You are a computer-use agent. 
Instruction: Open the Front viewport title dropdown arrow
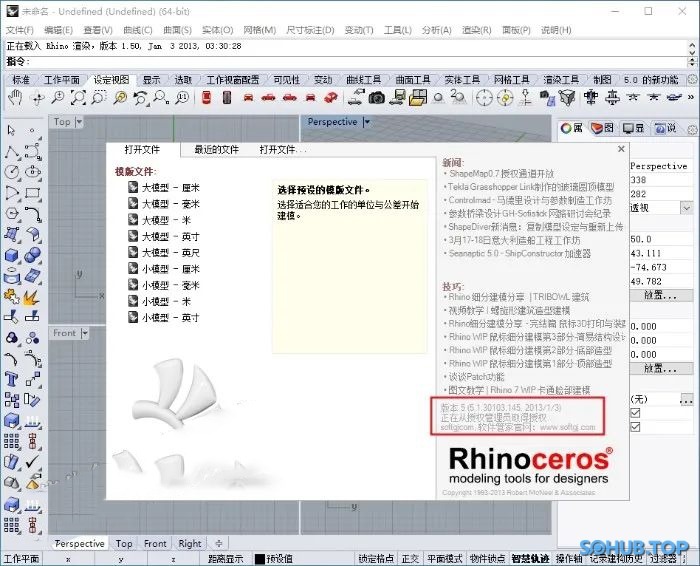pos(85,333)
